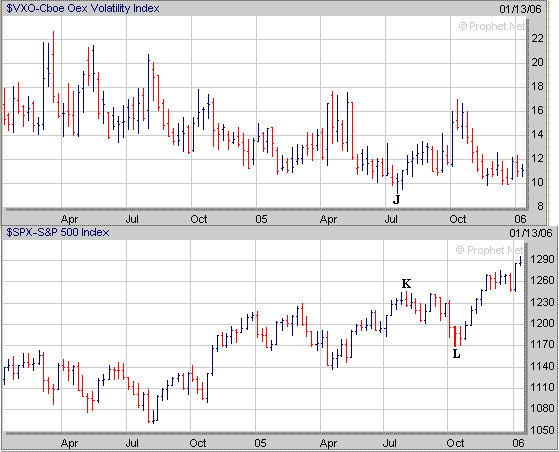Image resolution: width=559 pixels, height=452 pixels.
Task: Click the 22 value on the VXO axis
Action: (537, 38)
